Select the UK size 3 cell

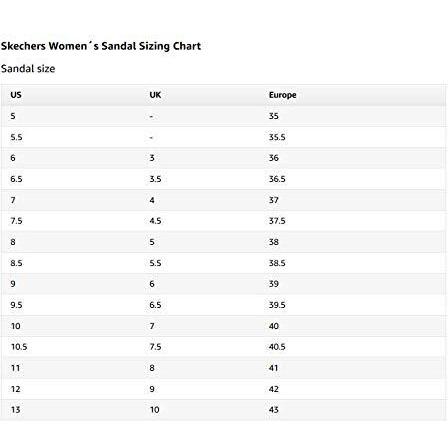pyautogui.click(x=152, y=158)
